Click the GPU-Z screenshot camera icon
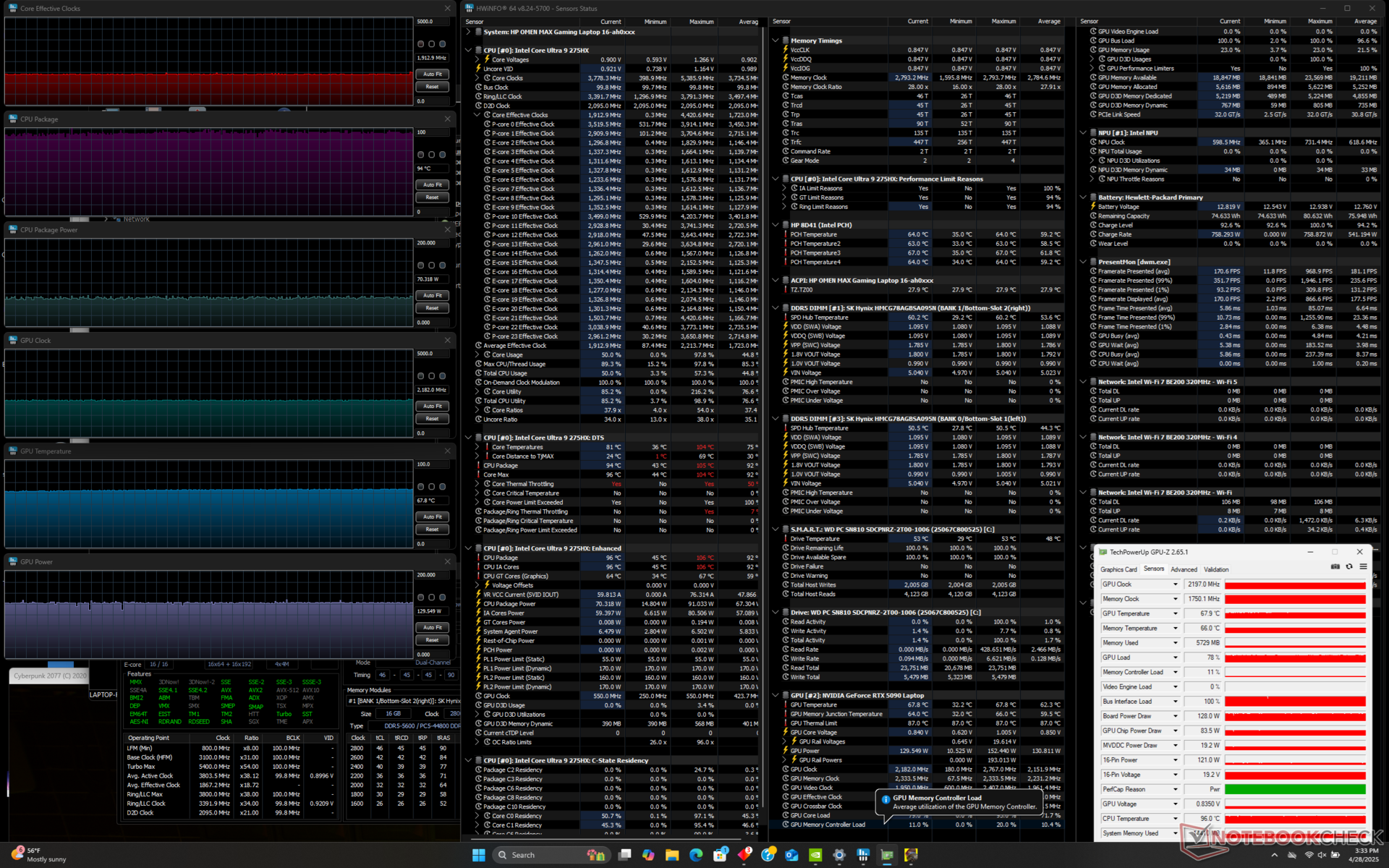Screen dimensions: 1389x868 [x=1335, y=566]
